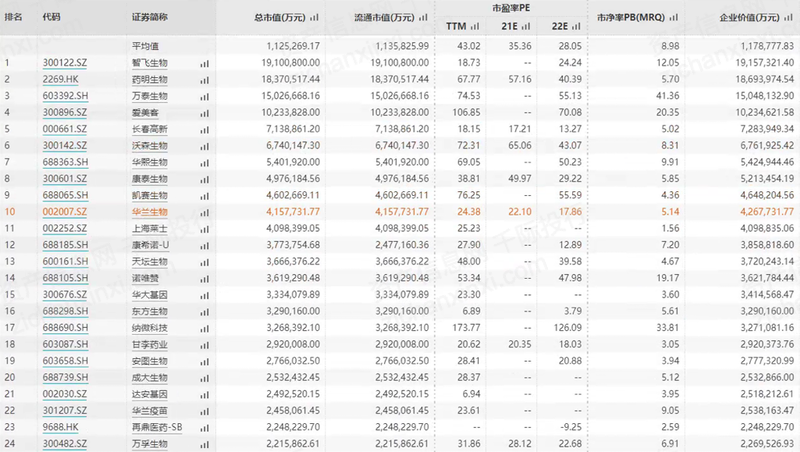Click the 平均值 row label
The image size is (800, 452).
pos(145,46)
